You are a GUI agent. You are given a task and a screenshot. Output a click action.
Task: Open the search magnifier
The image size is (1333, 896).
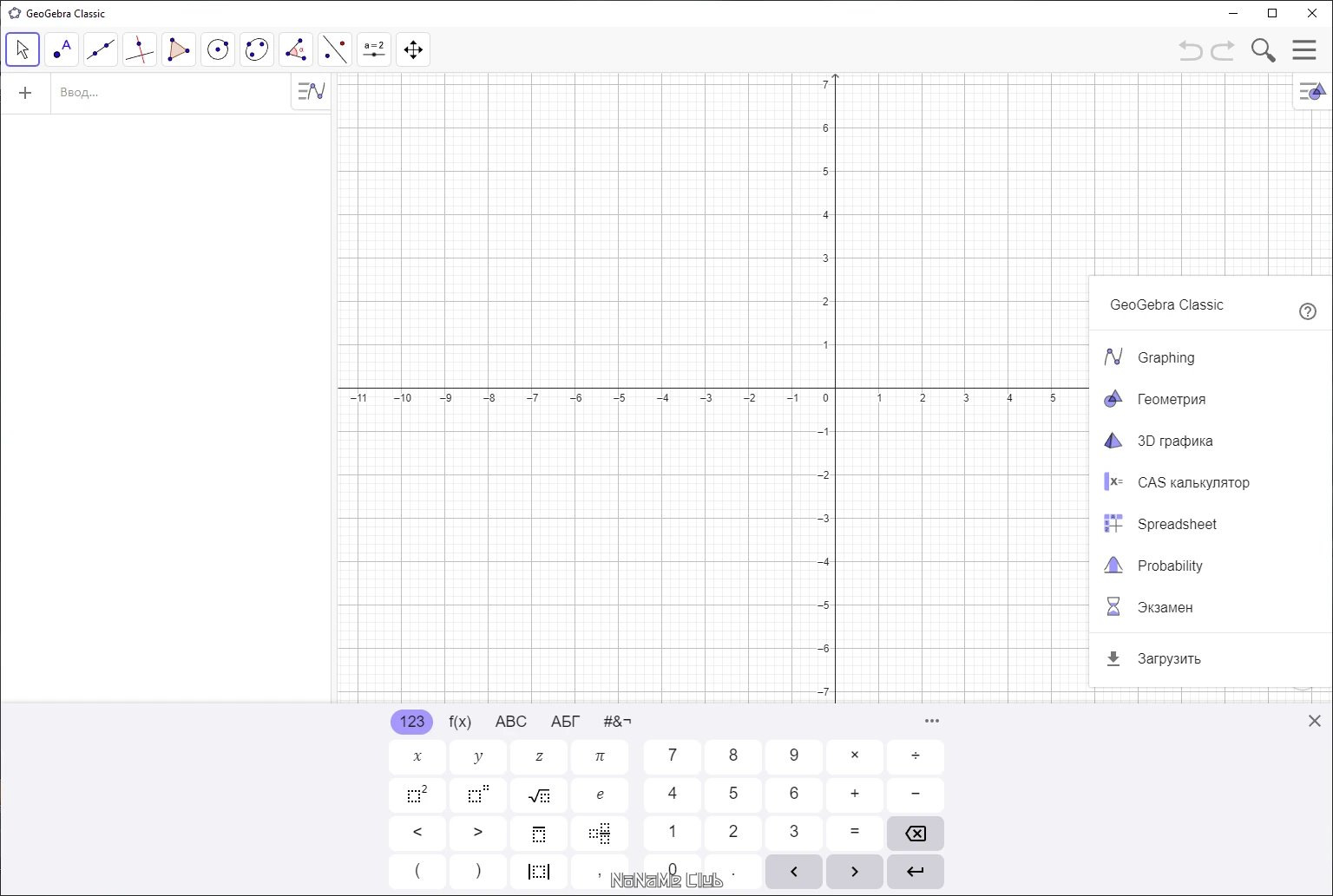point(1264,50)
